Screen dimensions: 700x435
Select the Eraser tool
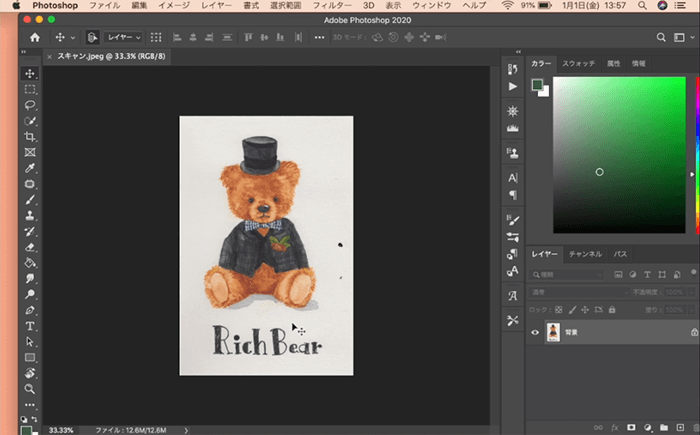pos(30,247)
